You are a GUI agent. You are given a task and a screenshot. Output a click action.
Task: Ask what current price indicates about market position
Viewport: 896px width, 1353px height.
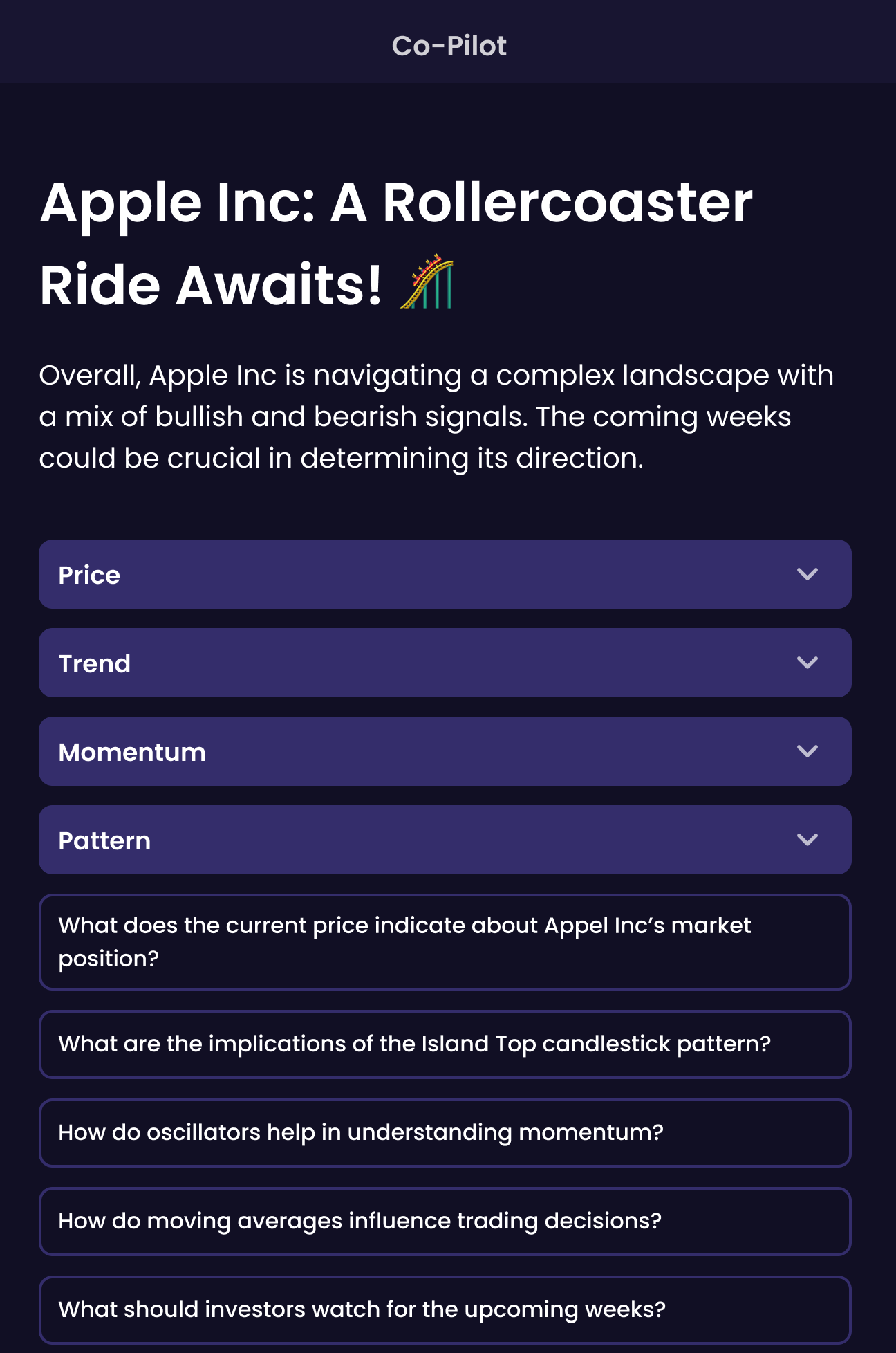click(x=445, y=942)
